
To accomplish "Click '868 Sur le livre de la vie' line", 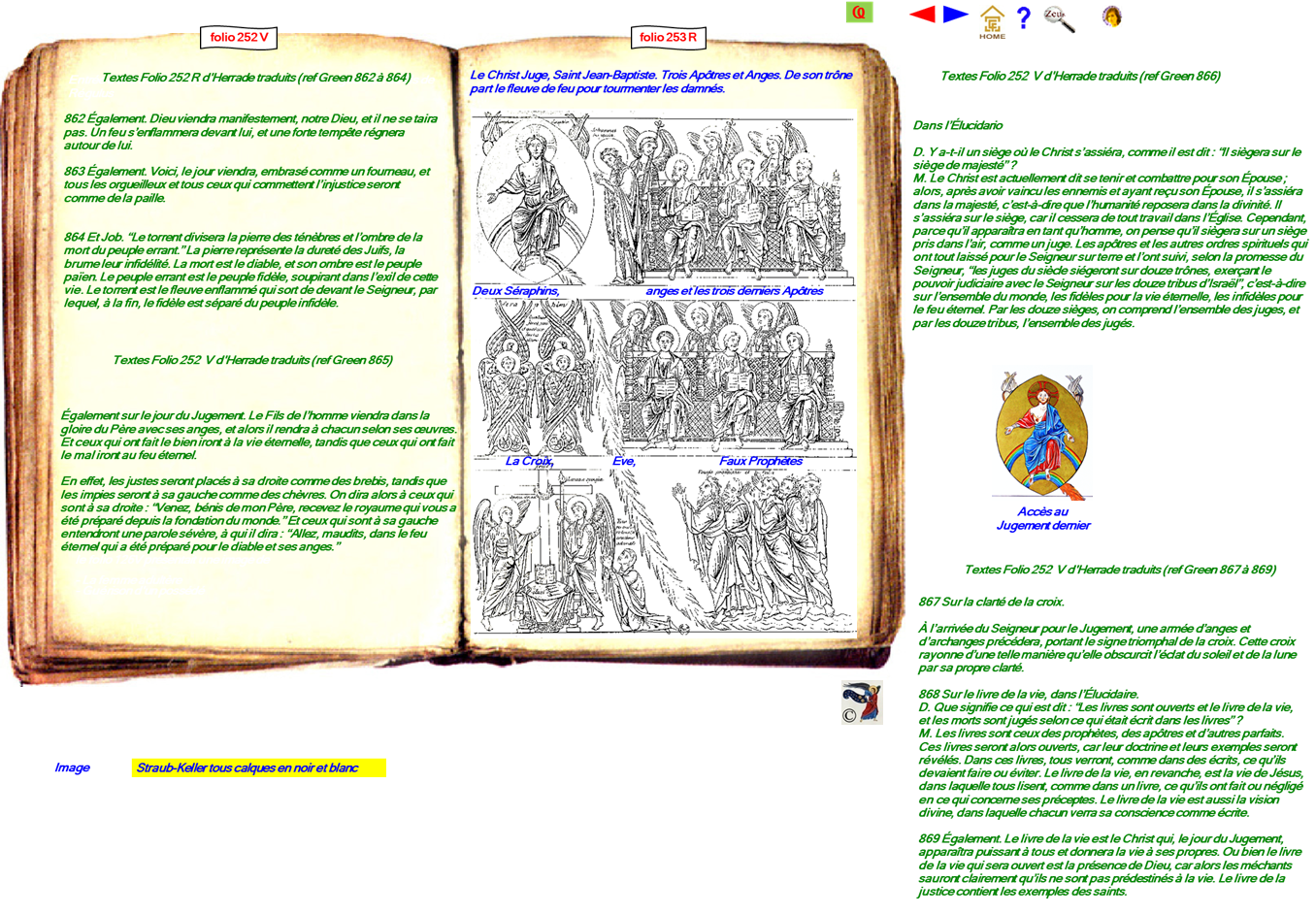I will pos(1029,694).
